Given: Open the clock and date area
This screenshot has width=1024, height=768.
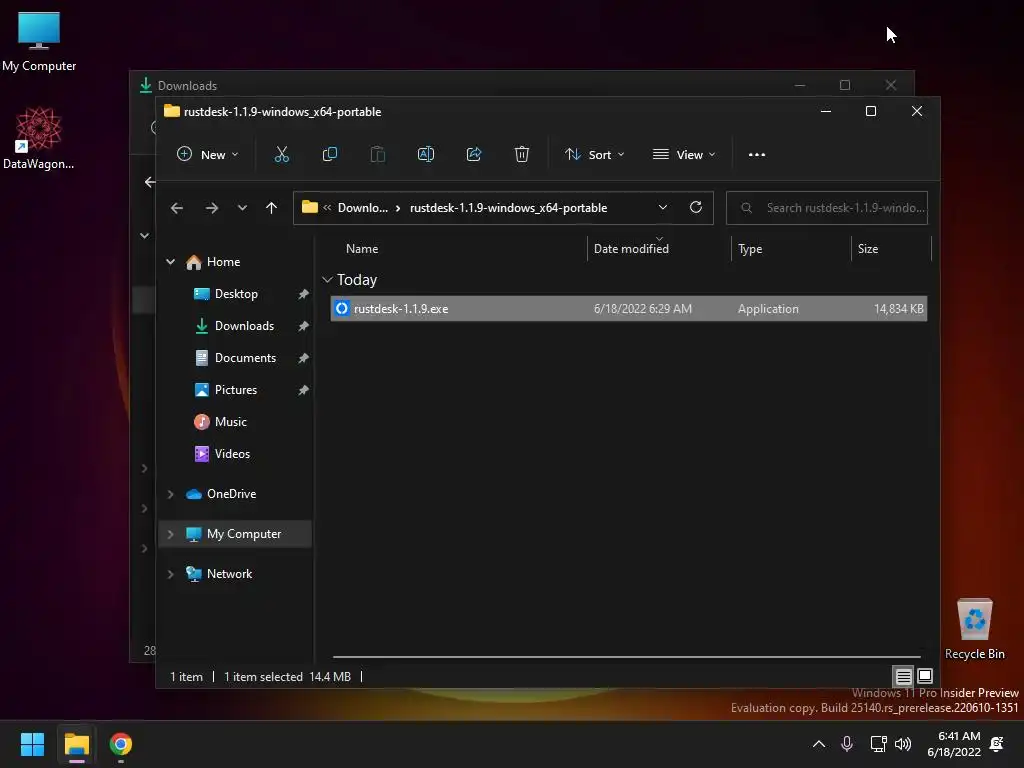Looking at the screenshot, I should point(953,744).
